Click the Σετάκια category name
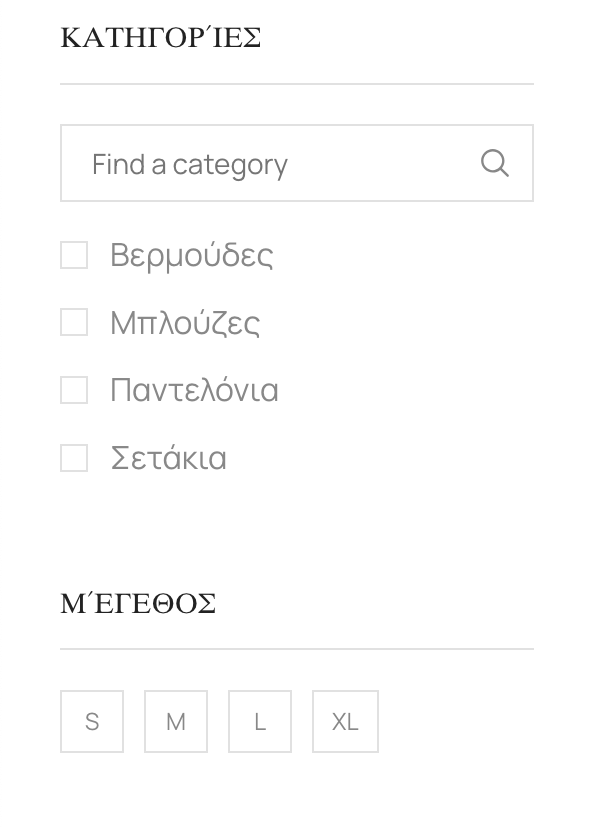598x828 pixels. (x=169, y=458)
